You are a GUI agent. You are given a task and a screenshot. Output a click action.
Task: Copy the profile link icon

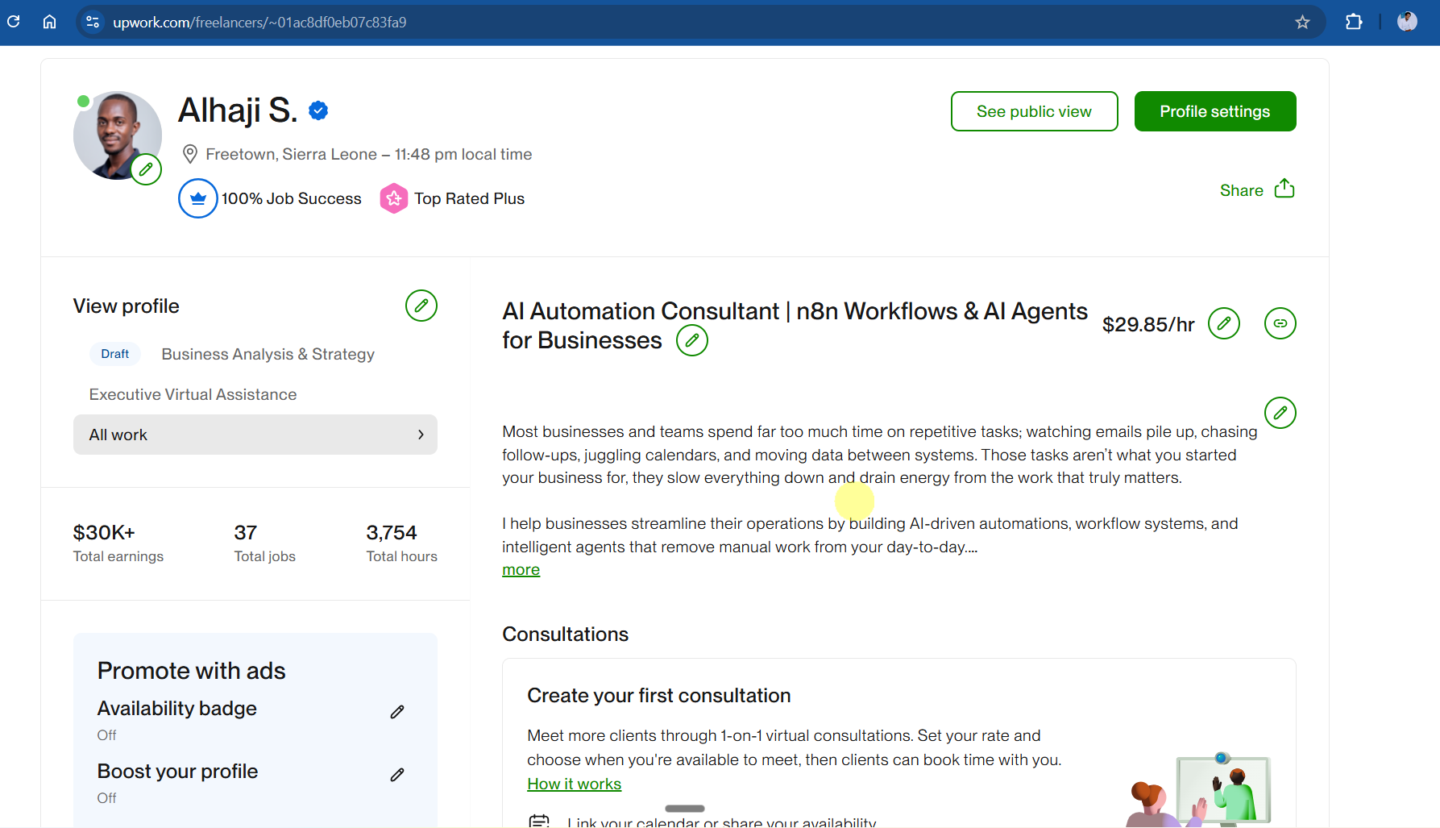[x=1280, y=324]
